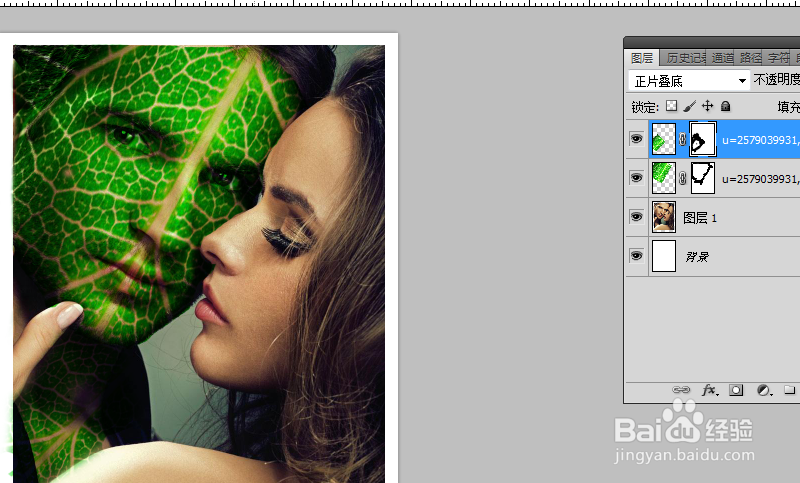Click the photo canvas image
This screenshot has width=800, height=483.
tap(199, 264)
